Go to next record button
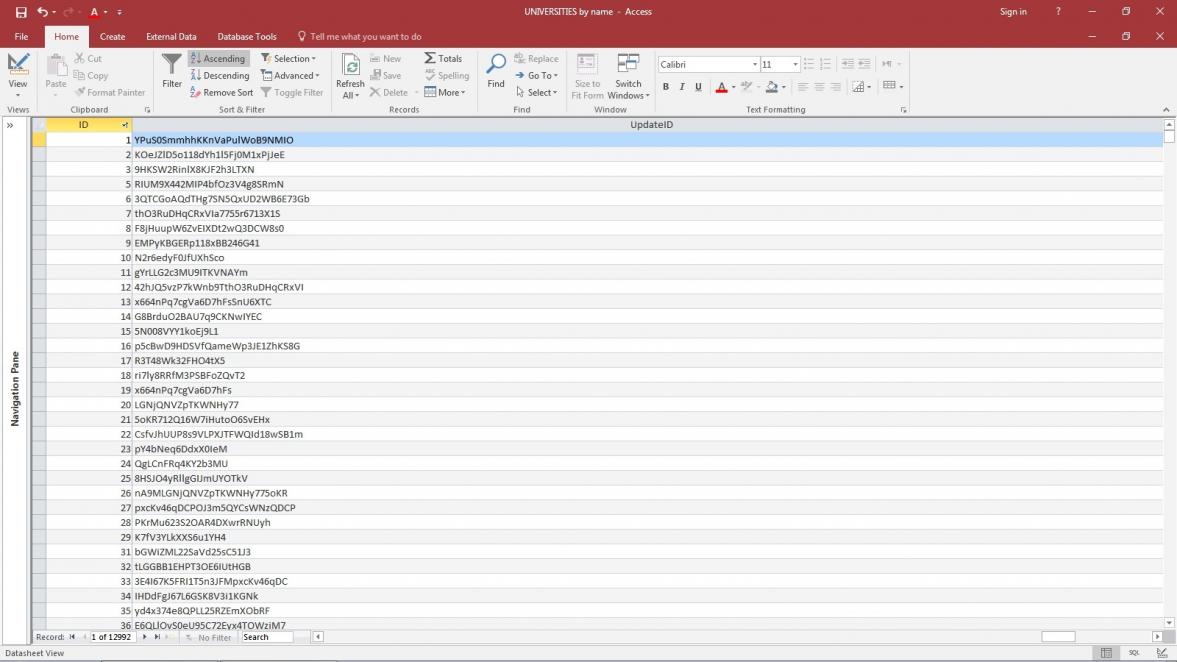The width and height of the screenshot is (1177, 662). tap(144, 636)
